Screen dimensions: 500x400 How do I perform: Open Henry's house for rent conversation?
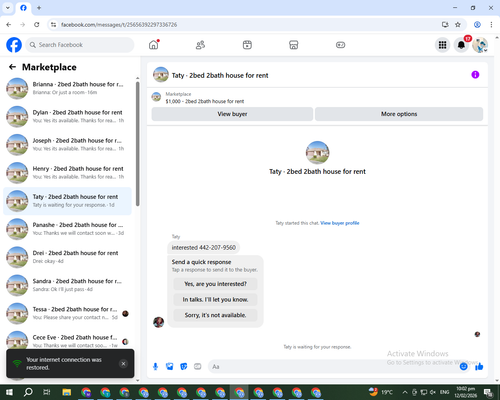point(67,173)
